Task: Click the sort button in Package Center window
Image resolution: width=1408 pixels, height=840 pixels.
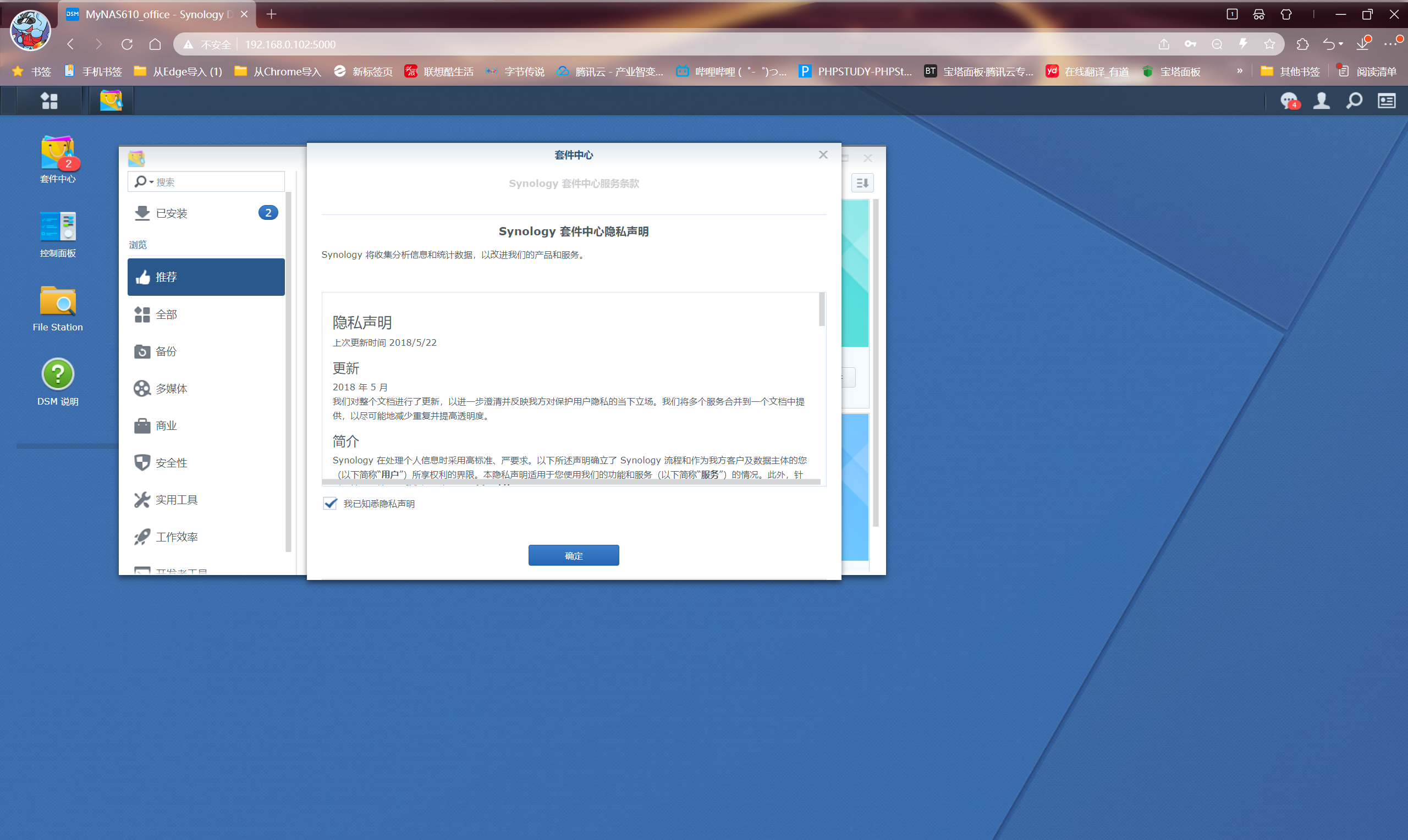Action: pos(862,183)
